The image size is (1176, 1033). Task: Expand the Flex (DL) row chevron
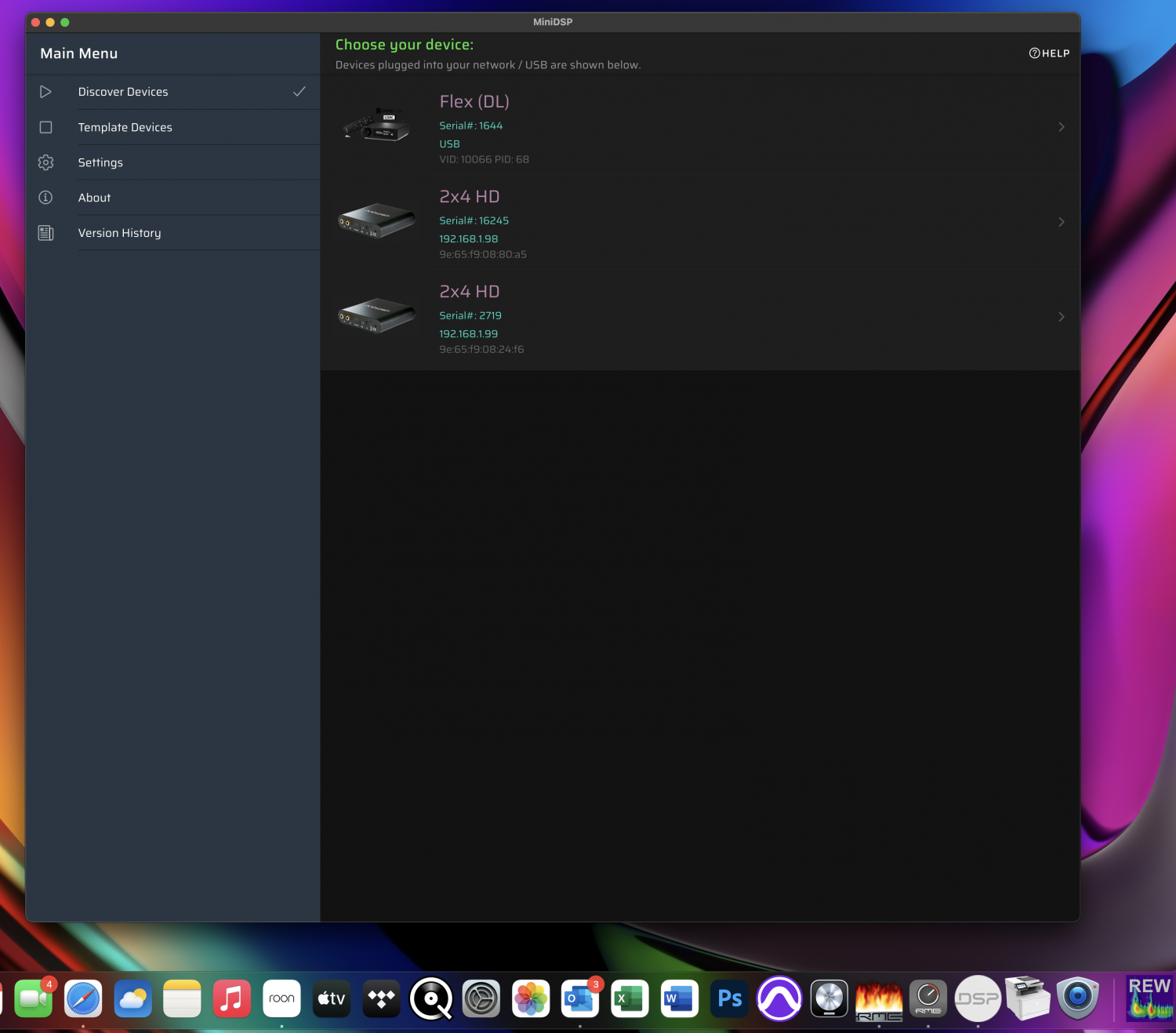[1061, 127]
